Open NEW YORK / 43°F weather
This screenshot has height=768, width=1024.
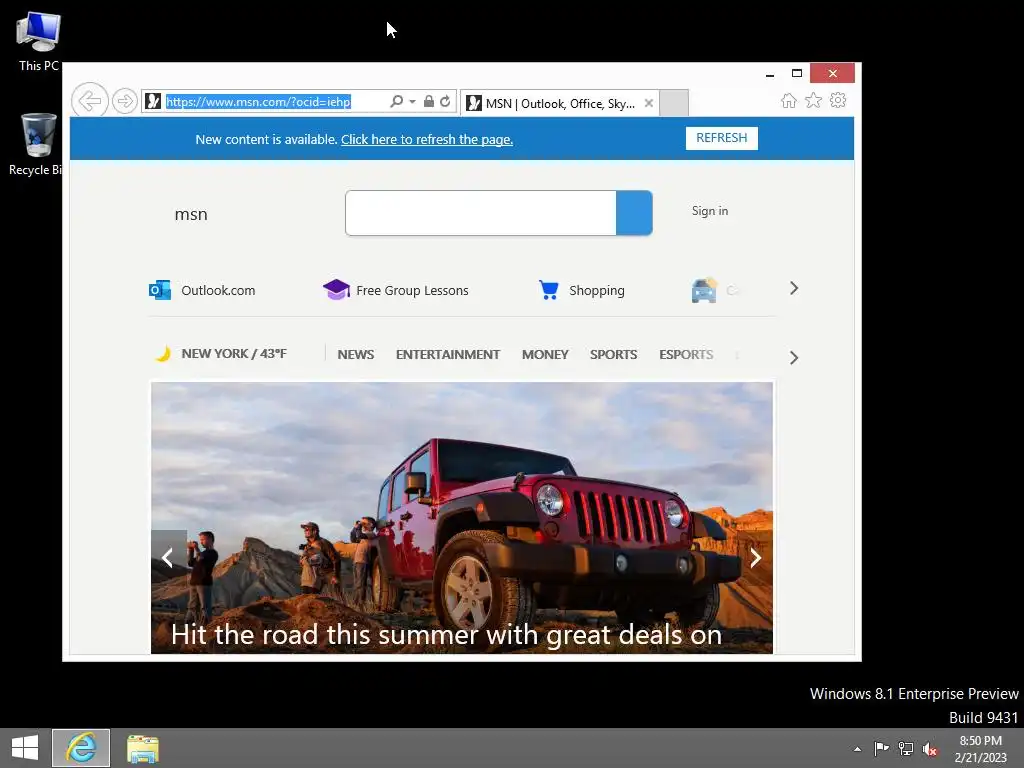click(x=234, y=353)
